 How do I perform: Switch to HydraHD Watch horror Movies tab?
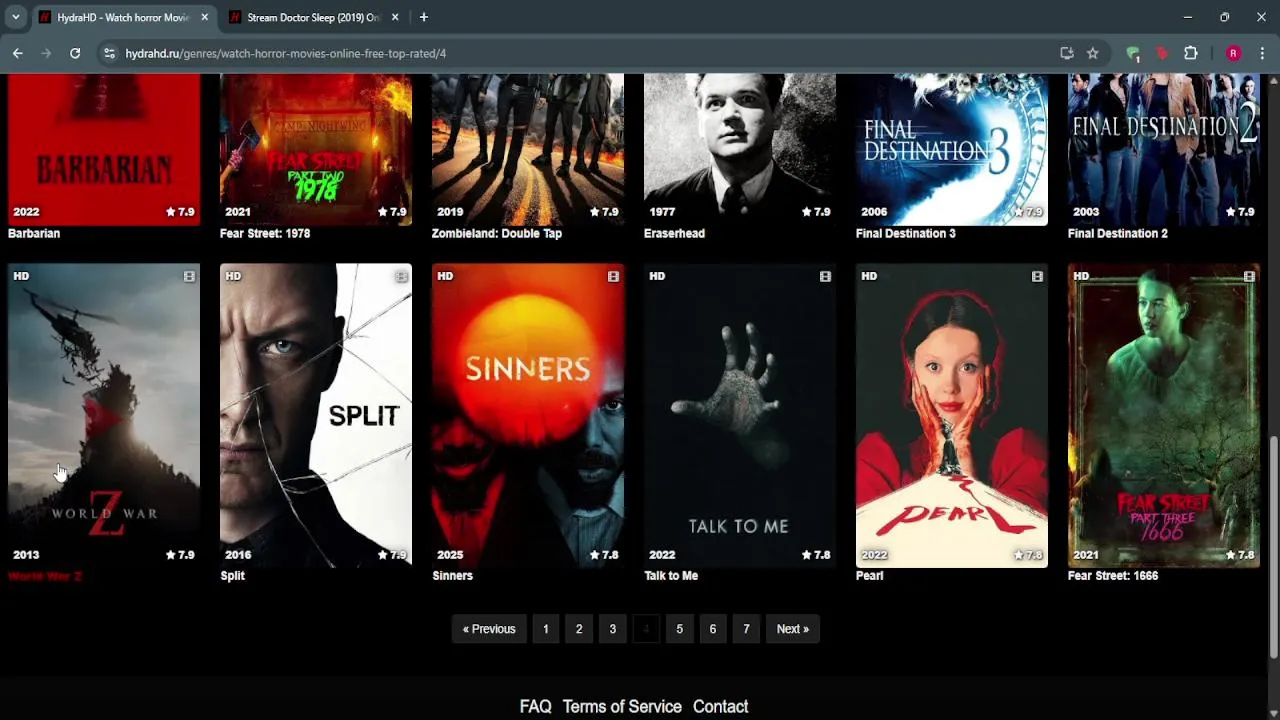124,17
